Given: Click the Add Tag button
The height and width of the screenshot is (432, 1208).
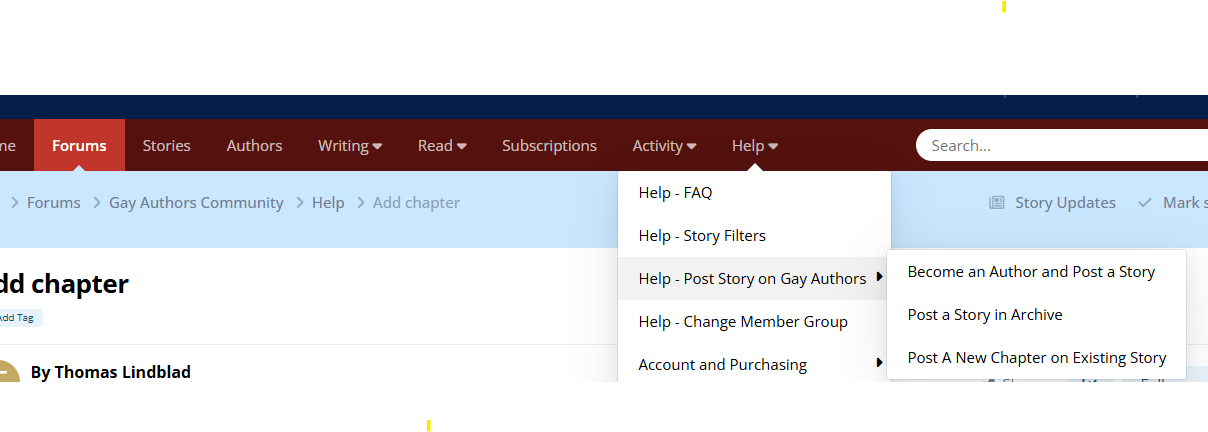Looking at the screenshot, I should (19, 318).
